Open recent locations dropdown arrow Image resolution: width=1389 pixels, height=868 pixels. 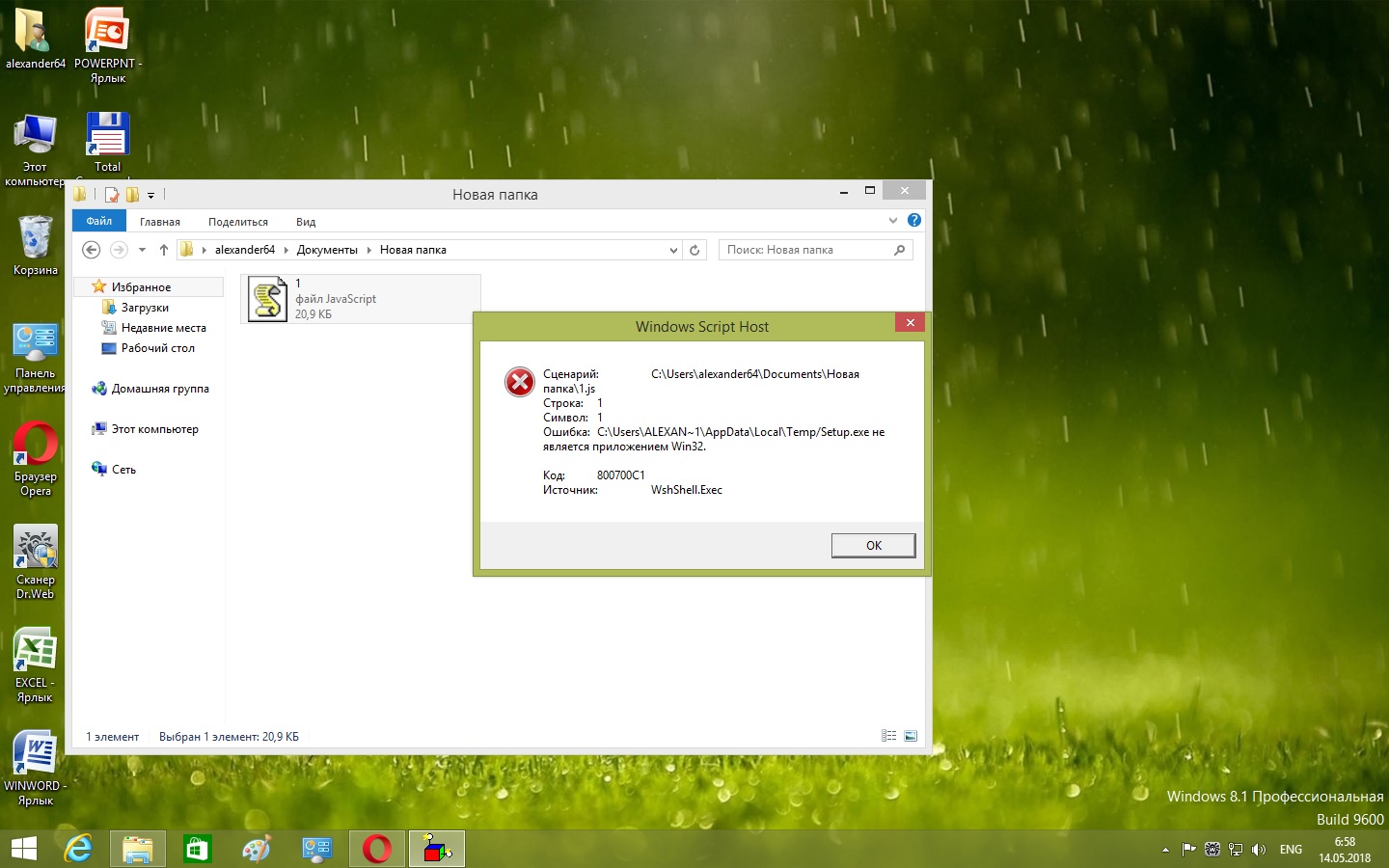point(142,250)
